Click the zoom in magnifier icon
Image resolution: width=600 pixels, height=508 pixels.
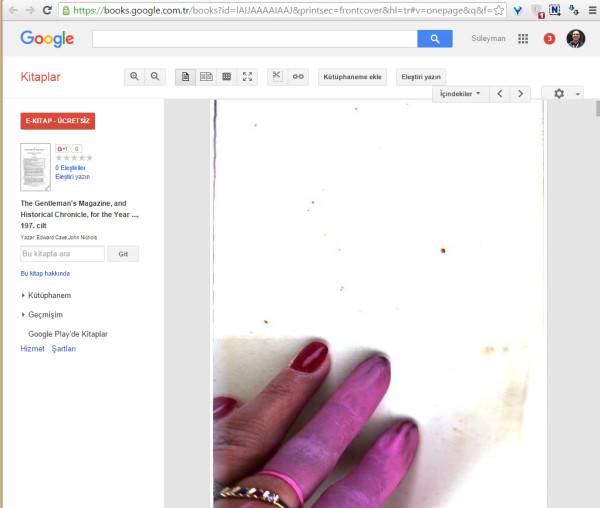(135, 77)
